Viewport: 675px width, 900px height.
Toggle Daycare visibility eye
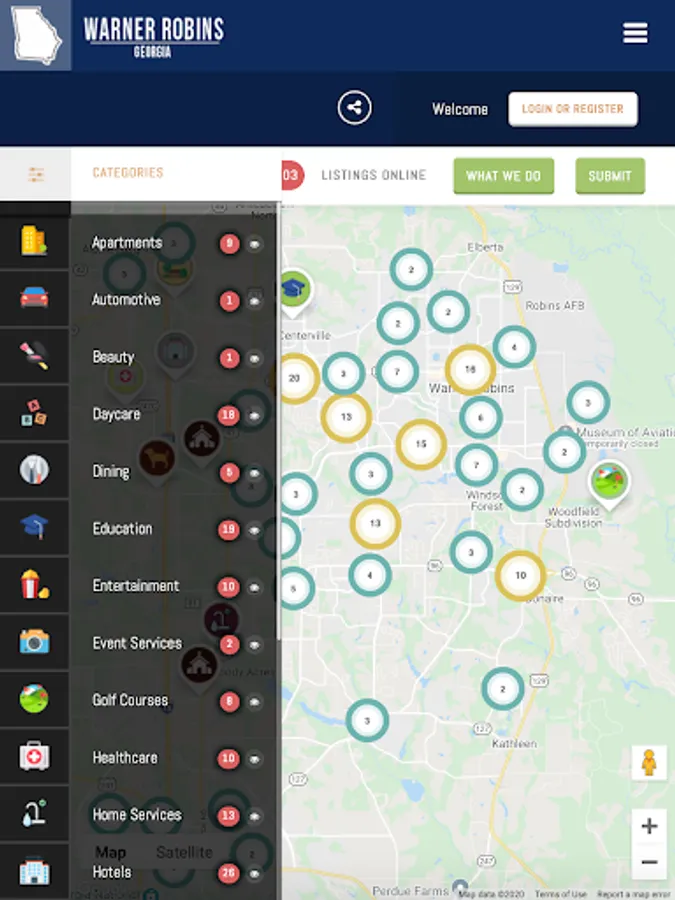[254, 415]
